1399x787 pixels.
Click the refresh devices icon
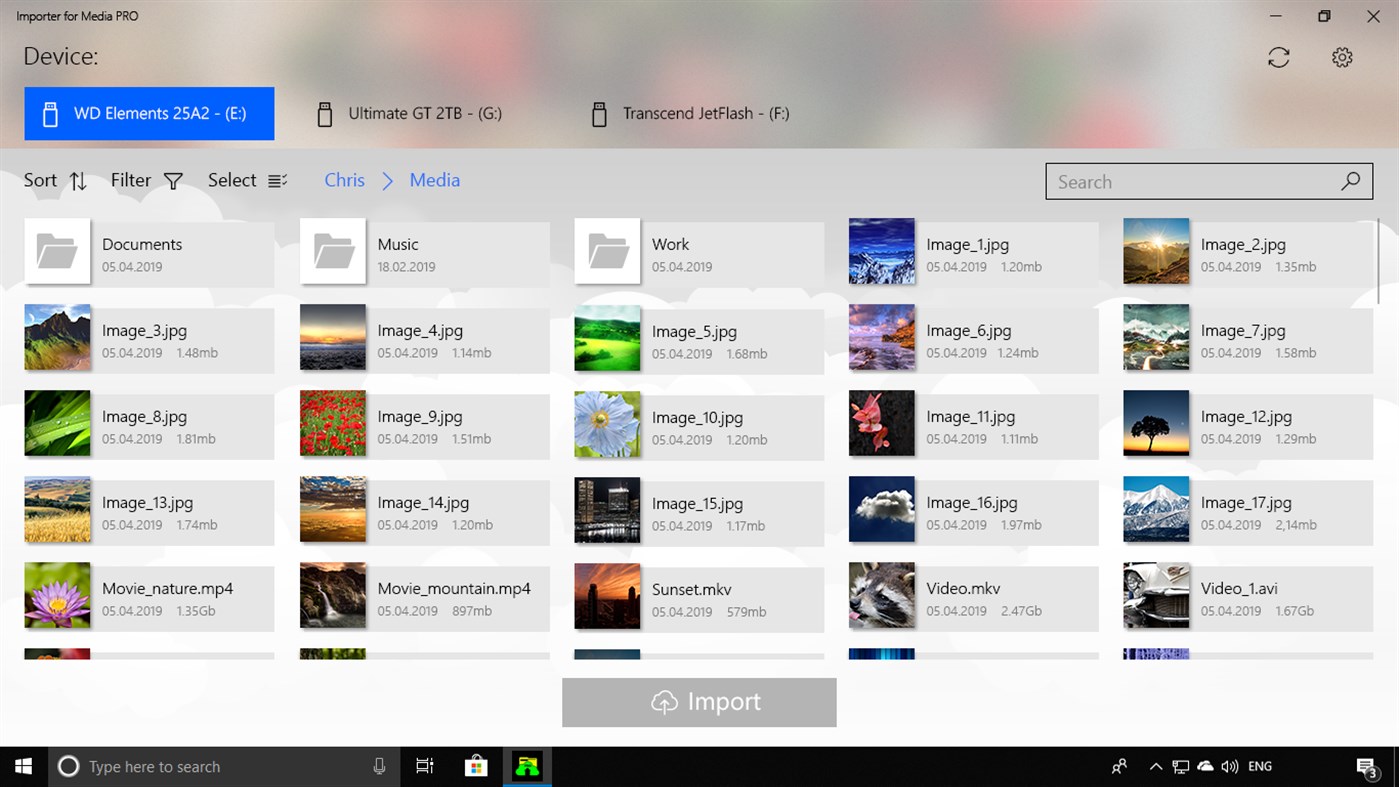(x=1278, y=57)
